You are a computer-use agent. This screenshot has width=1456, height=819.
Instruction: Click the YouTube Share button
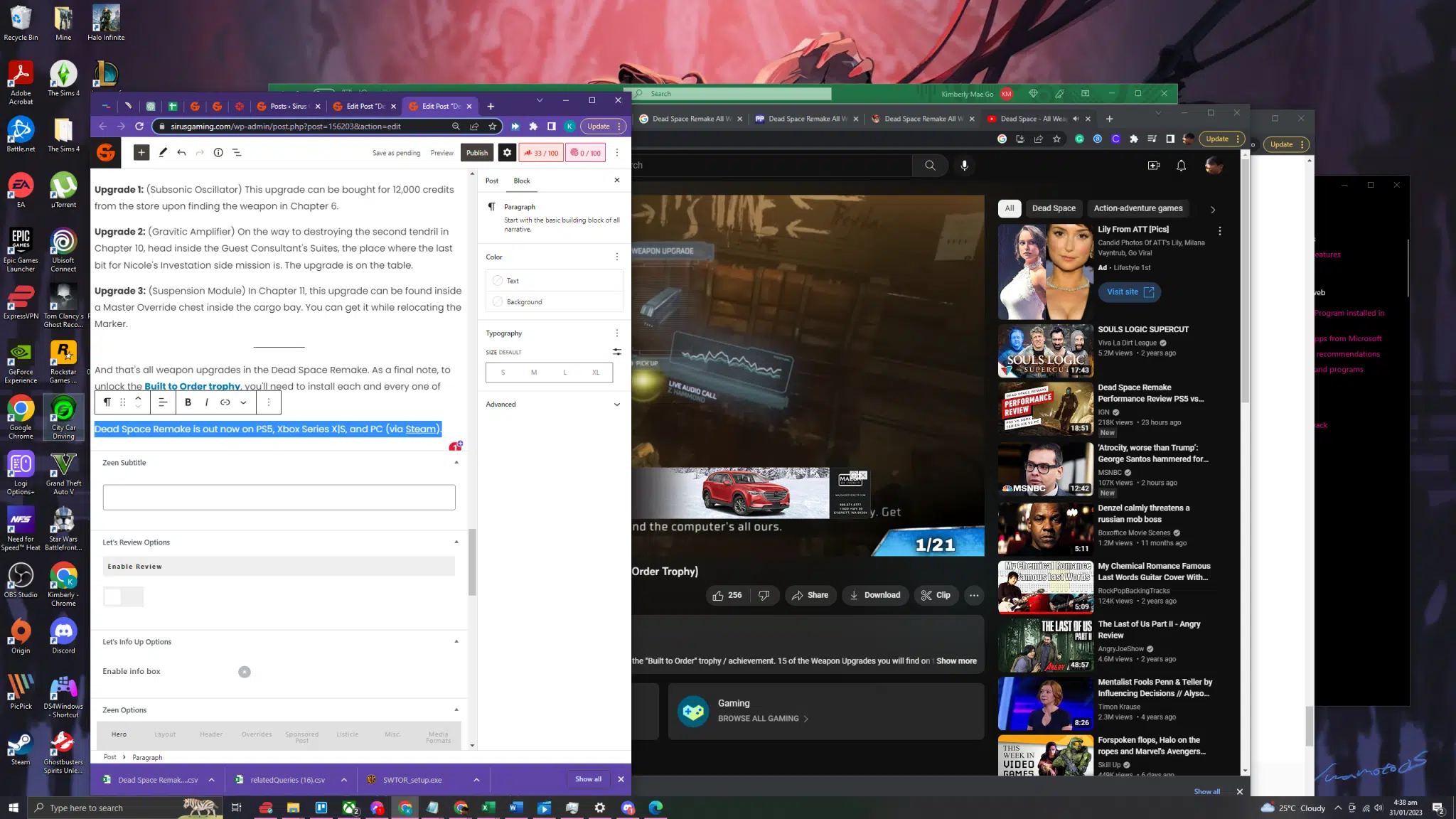tap(810, 595)
